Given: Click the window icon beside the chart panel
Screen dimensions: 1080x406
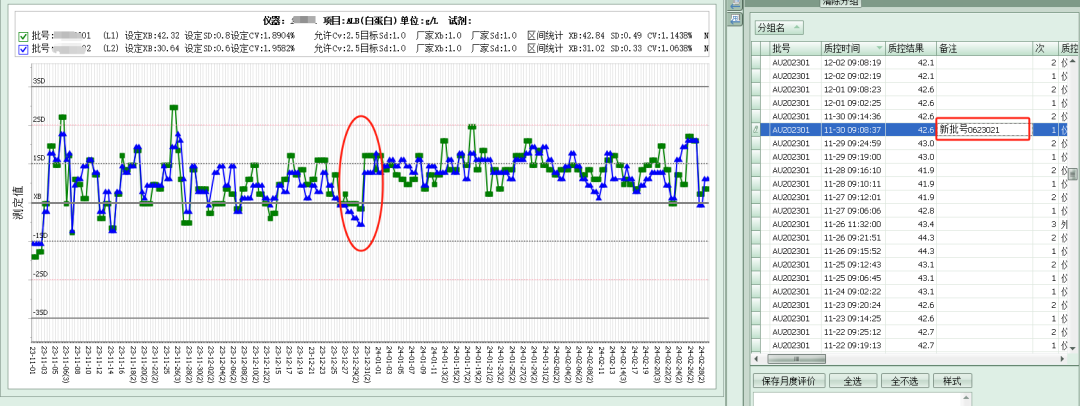Looking at the screenshot, I should coord(735,18).
